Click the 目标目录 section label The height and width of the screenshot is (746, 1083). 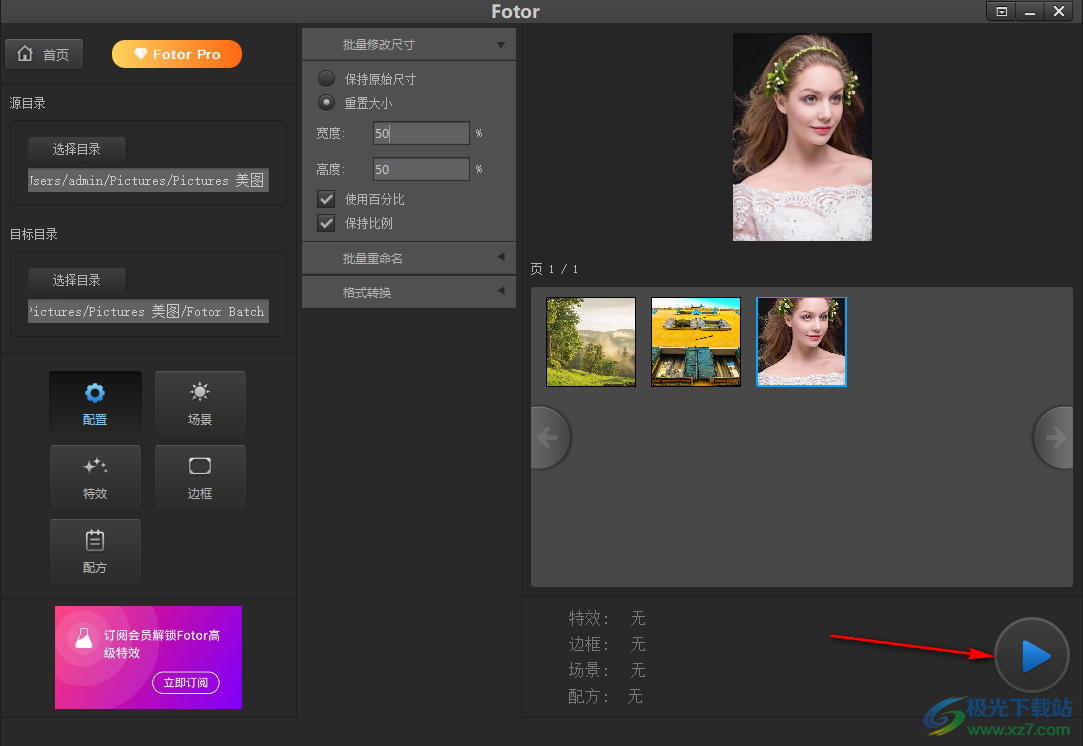(33, 234)
